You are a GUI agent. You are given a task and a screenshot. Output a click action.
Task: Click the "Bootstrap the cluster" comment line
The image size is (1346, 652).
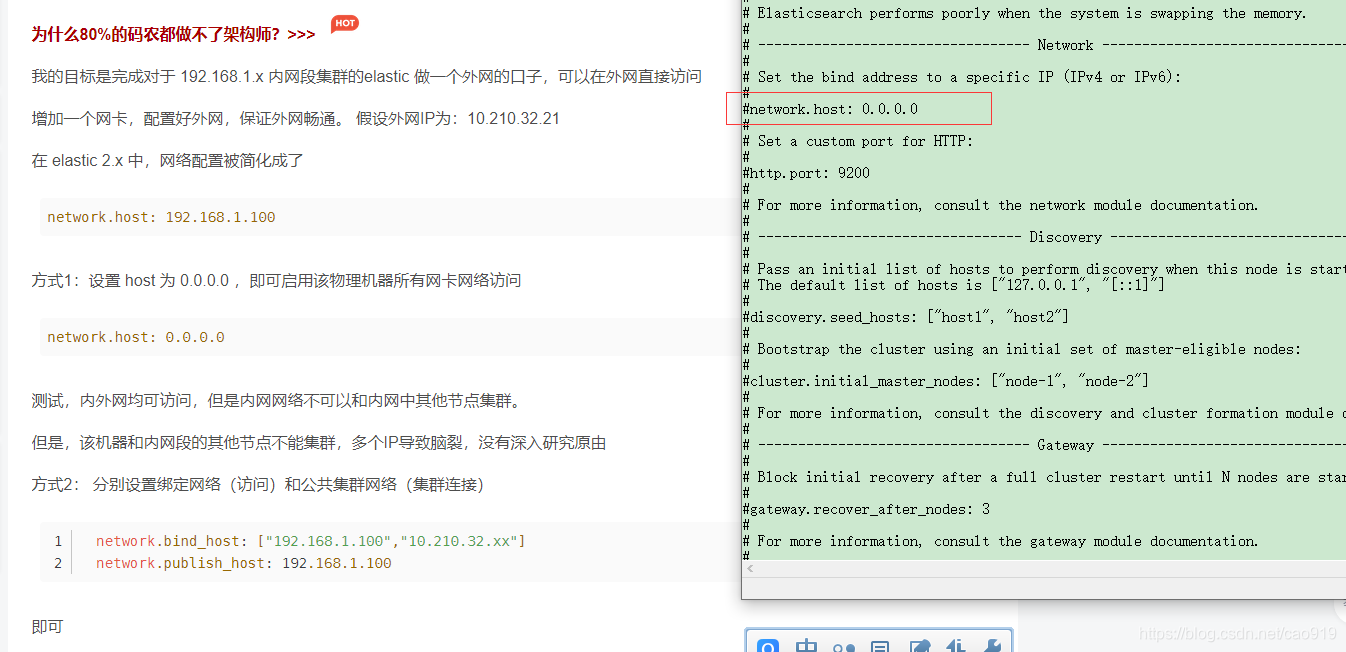click(x=1022, y=349)
